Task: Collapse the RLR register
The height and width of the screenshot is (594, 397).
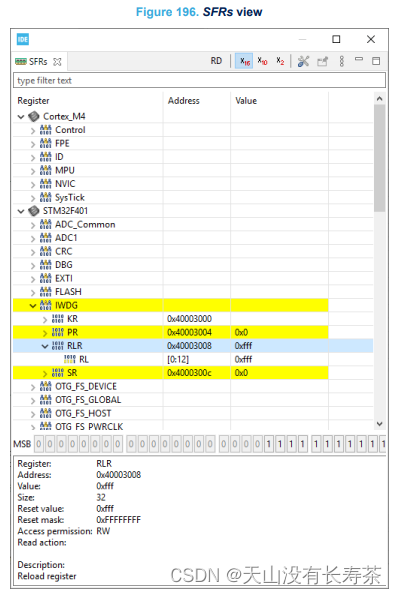Action: click(x=45, y=346)
